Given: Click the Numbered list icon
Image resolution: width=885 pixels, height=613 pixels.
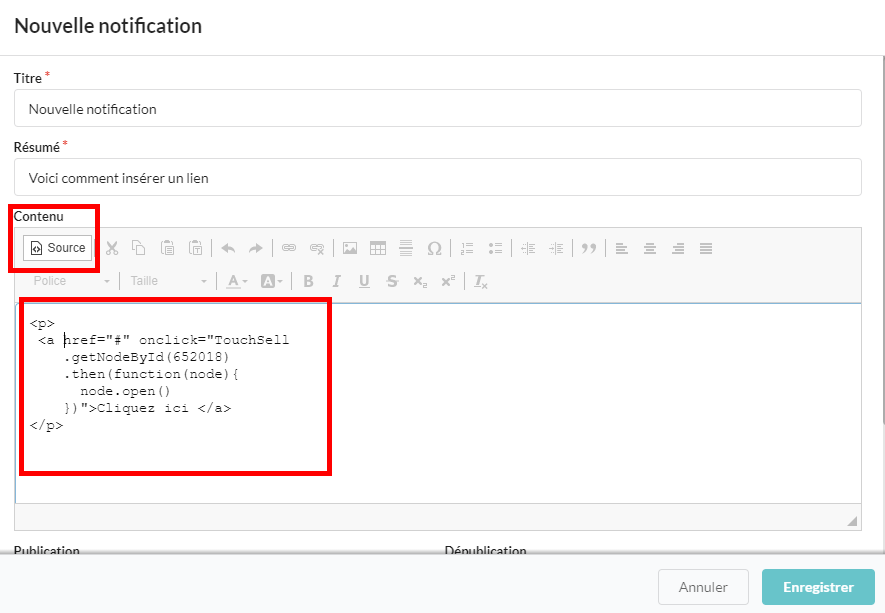Looking at the screenshot, I should pyautogui.click(x=467, y=248).
